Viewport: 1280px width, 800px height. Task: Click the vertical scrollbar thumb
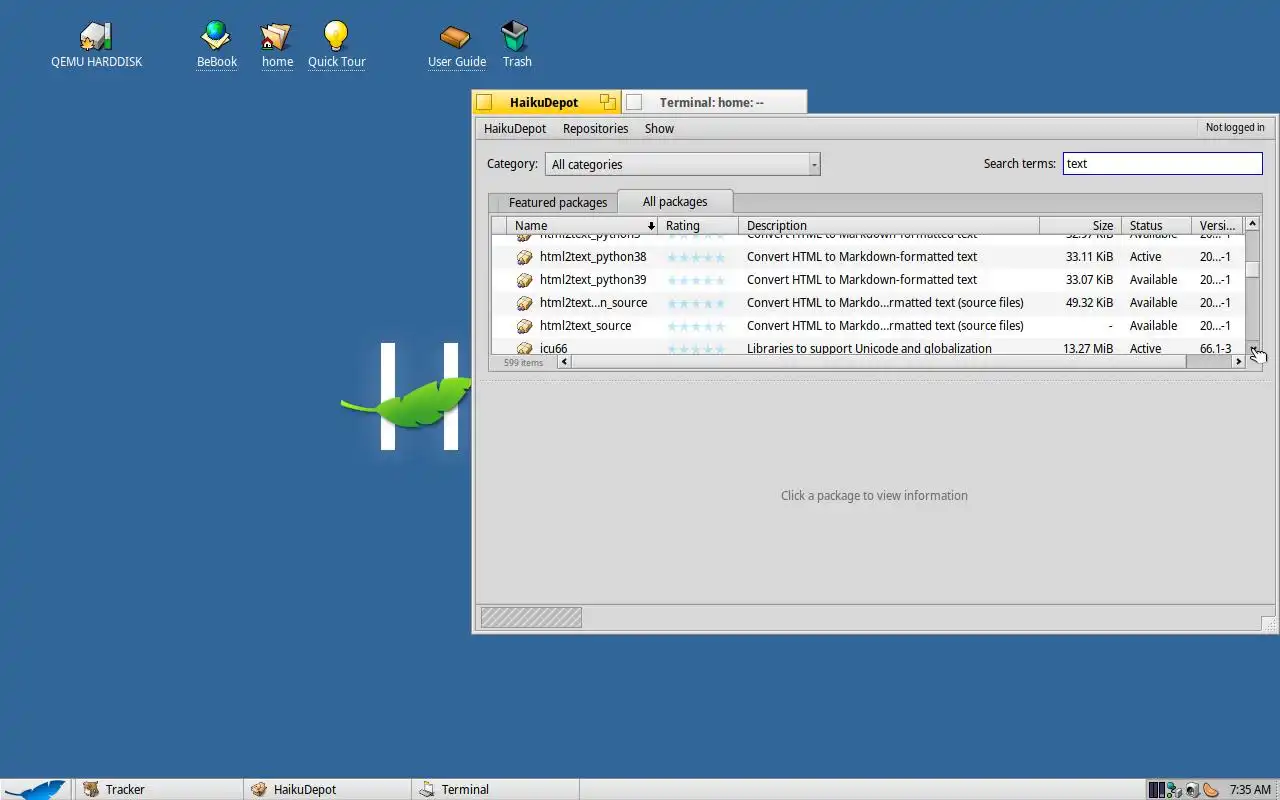[x=1252, y=269]
